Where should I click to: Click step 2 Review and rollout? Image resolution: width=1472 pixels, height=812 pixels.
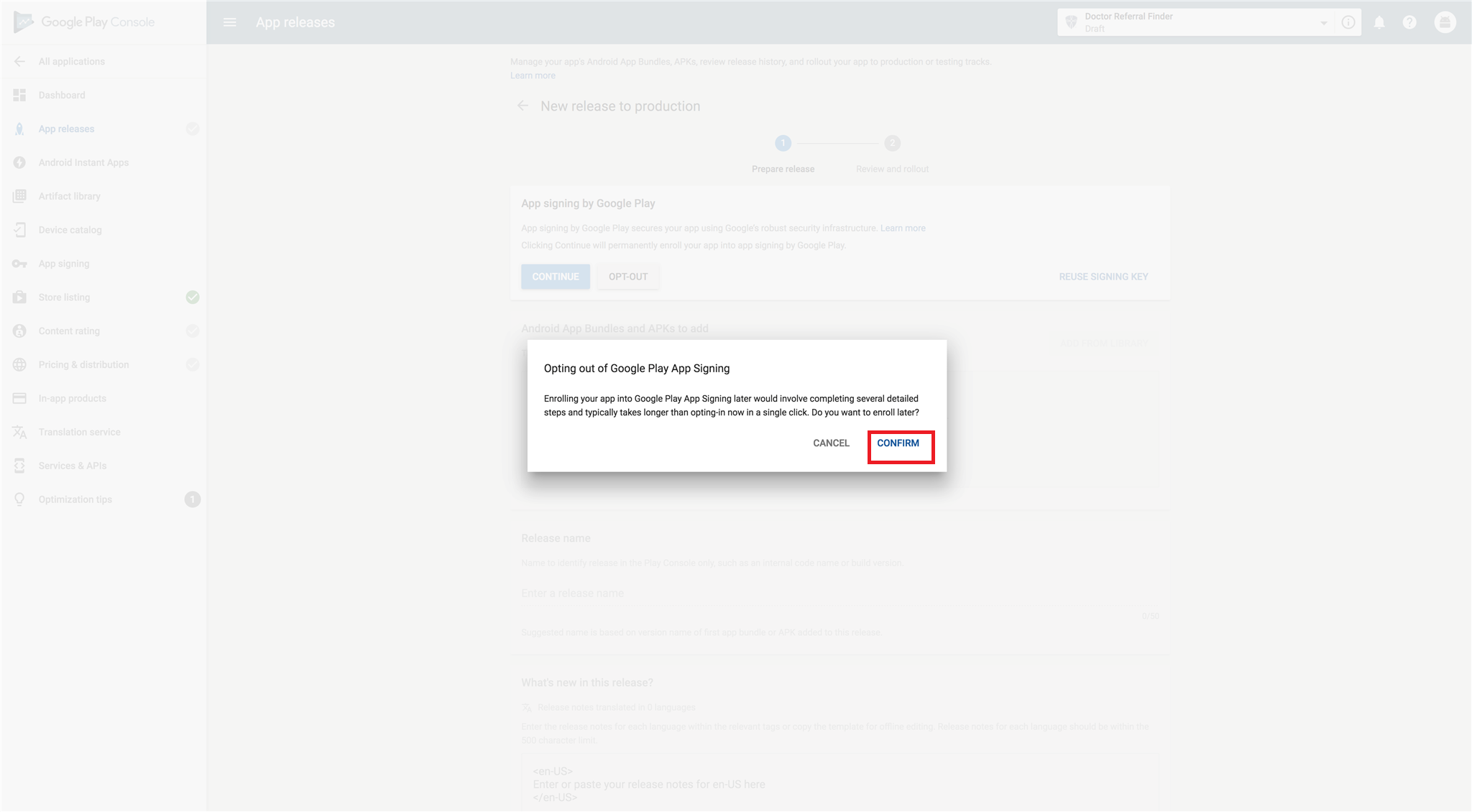(892, 144)
